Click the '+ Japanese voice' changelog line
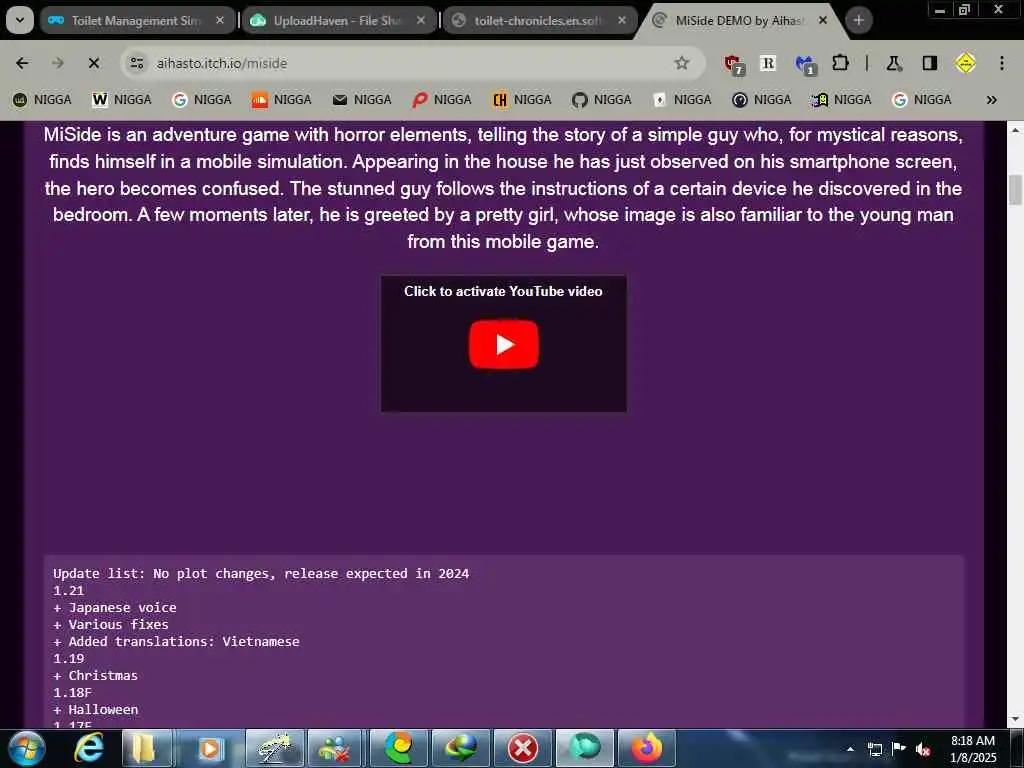Image resolution: width=1024 pixels, height=768 pixels. pos(115,607)
